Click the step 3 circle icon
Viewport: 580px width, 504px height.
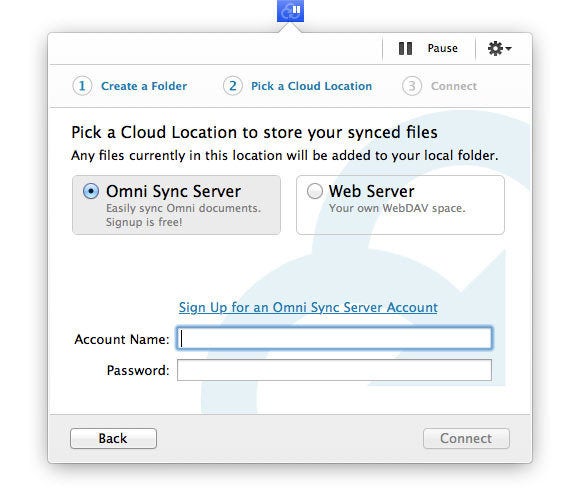click(x=412, y=86)
